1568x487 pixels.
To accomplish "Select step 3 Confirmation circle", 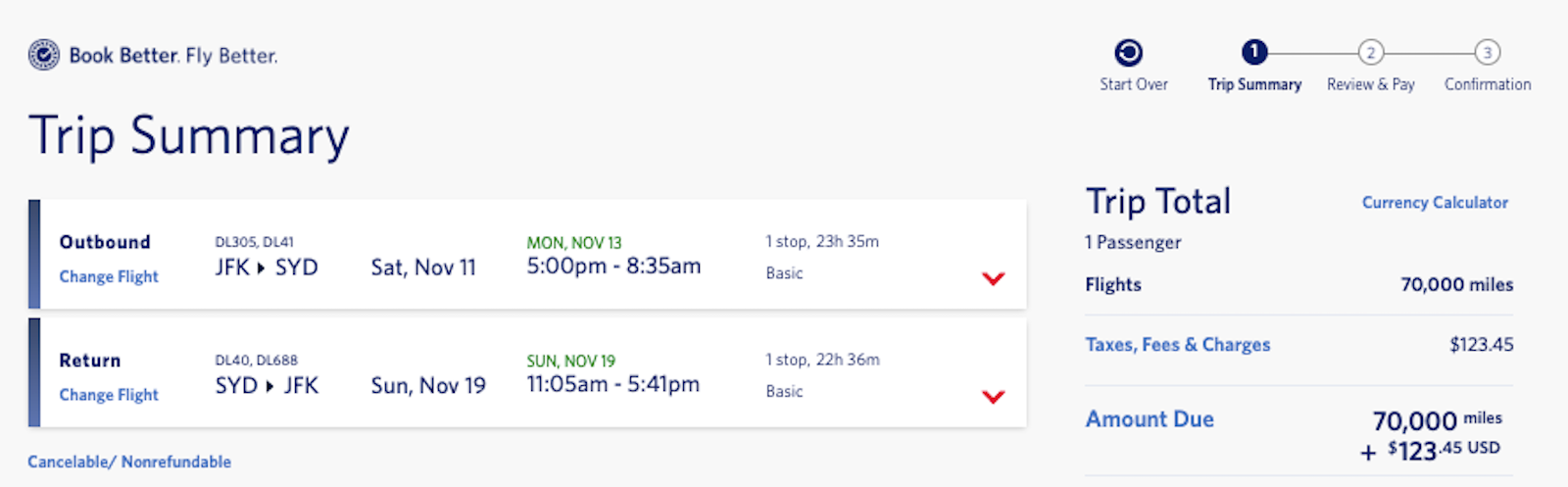I will coord(1488,52).
